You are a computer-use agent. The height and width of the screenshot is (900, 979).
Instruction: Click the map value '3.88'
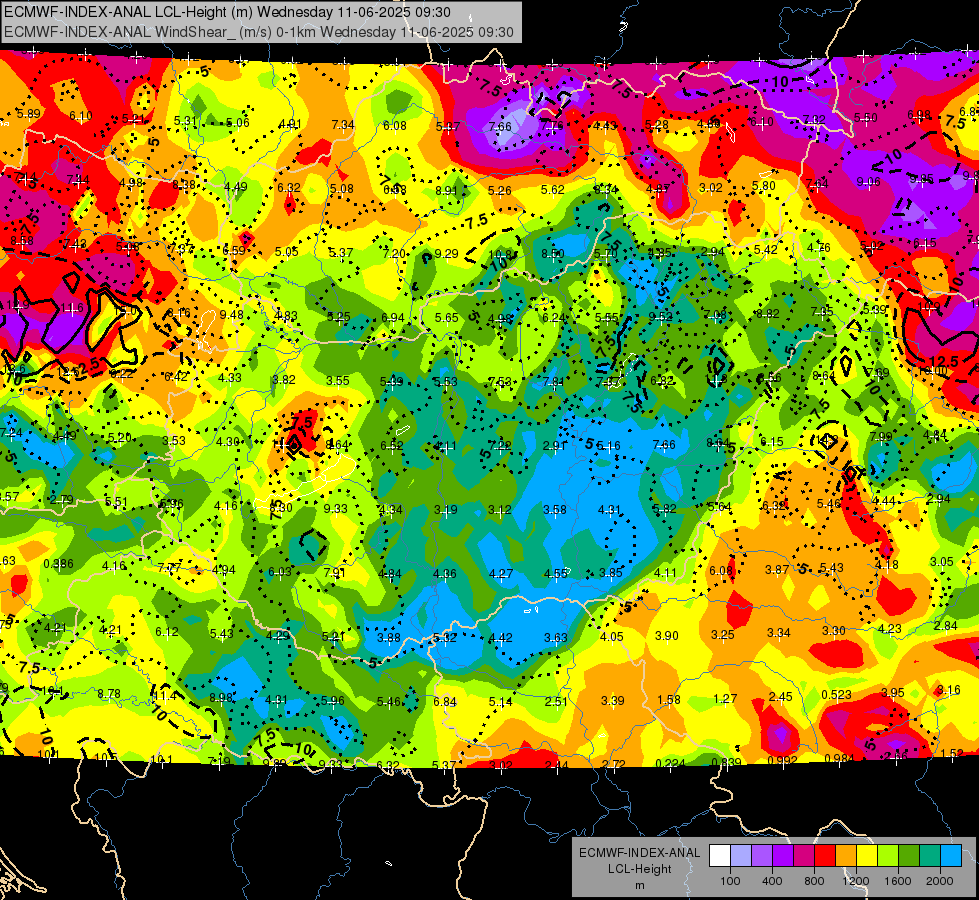coord(389,638)
